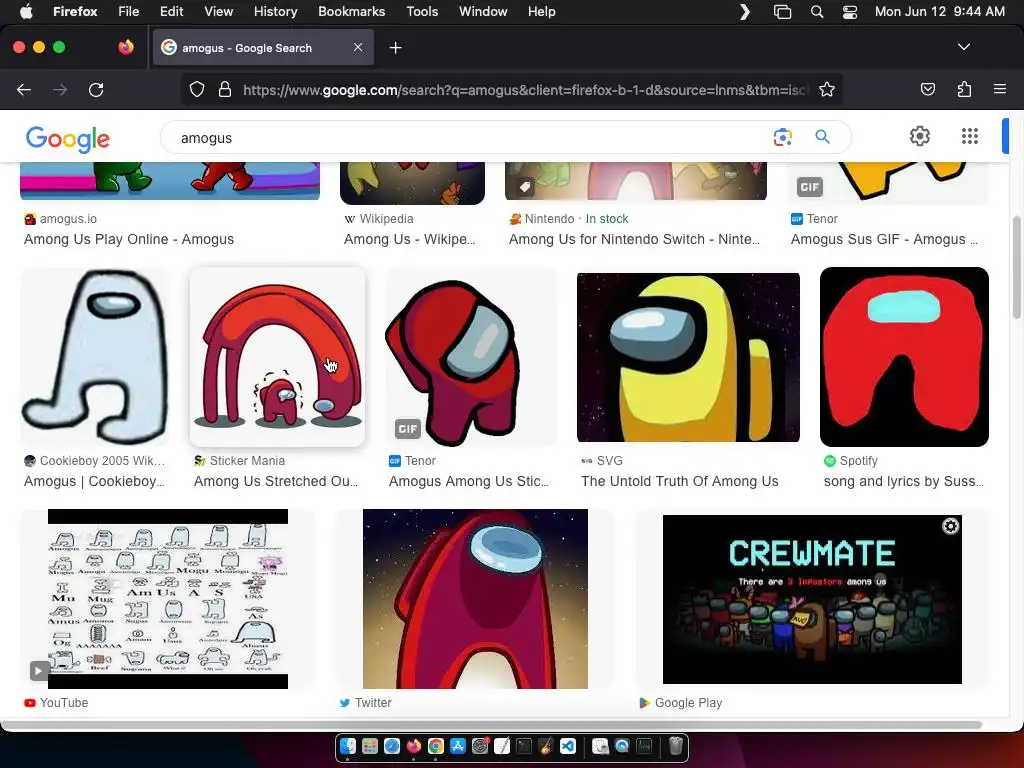Viewport: 1024px width, 768px height.
Task: Open Visual Studio Code from the Dock
Action: 568,746
